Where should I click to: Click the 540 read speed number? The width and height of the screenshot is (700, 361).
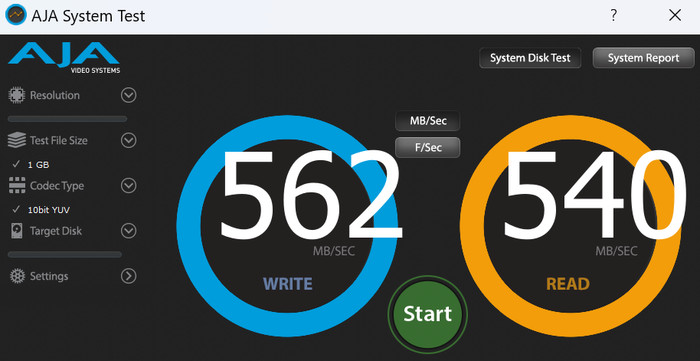click(x=596, y=195)
